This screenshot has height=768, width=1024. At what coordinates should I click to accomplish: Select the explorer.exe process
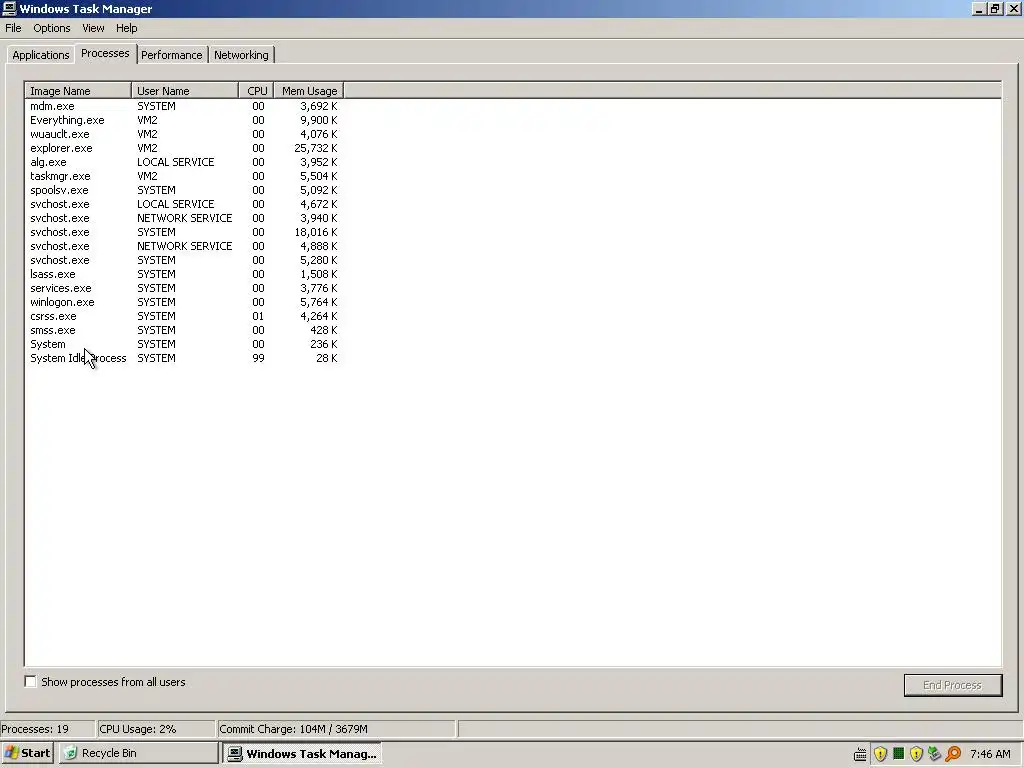pos(184,148)
